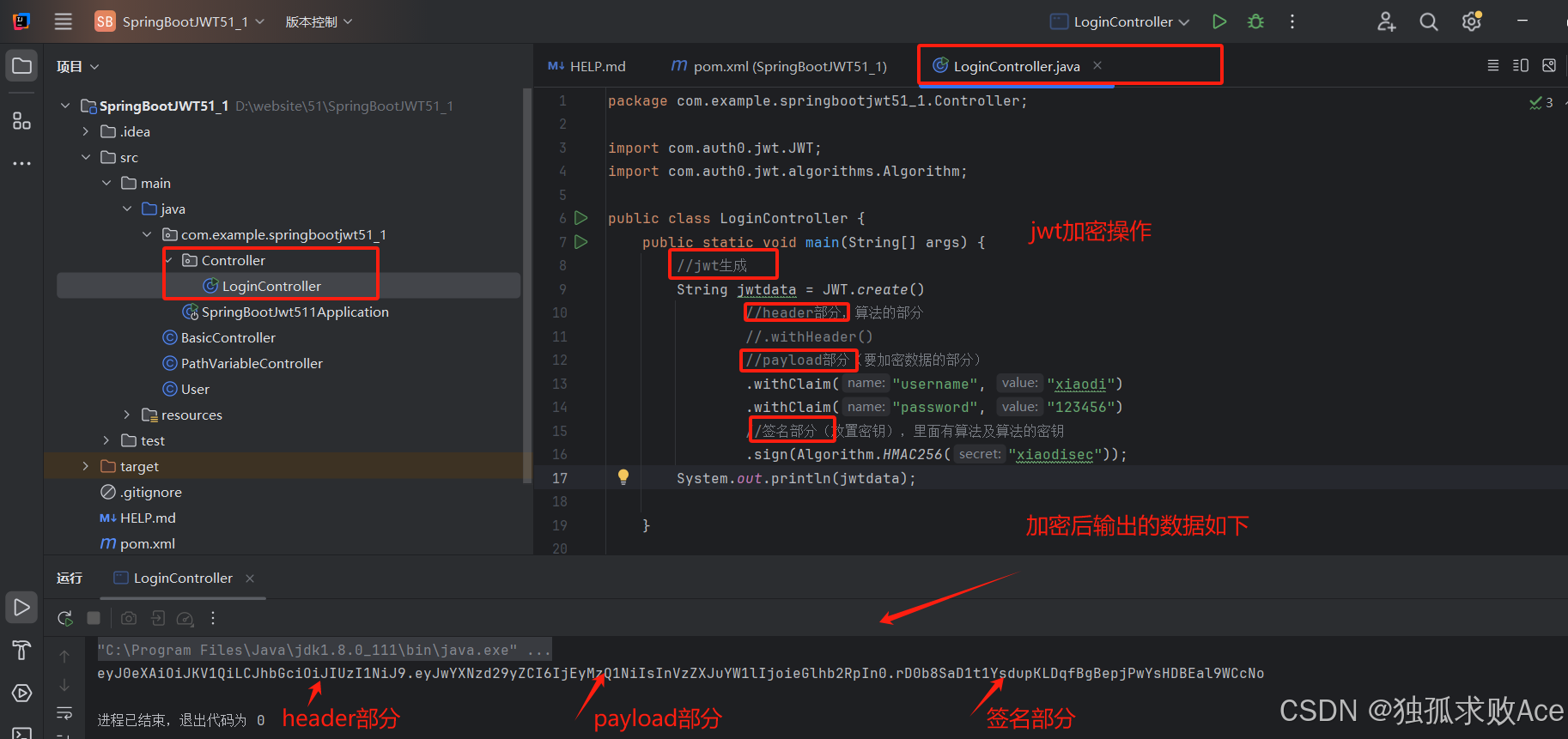
Task: Close the LoginController.java tab
Action: 1097,66
